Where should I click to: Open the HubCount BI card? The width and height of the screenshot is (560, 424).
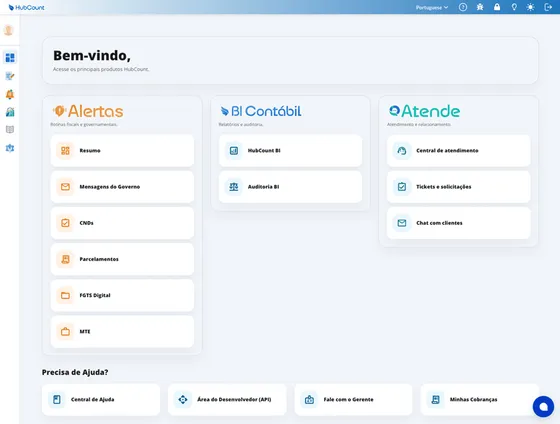[x=291, y=151]
